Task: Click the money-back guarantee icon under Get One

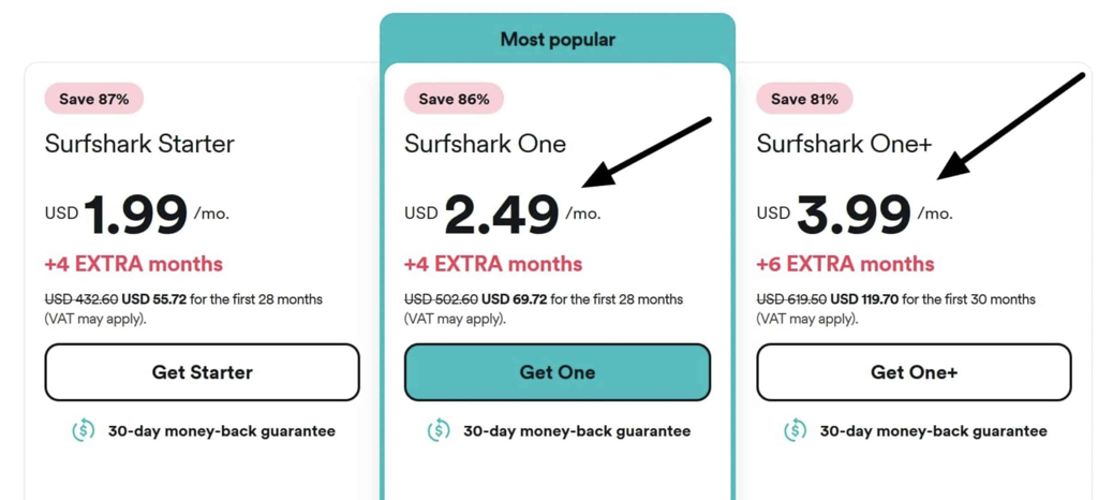Action: click(438, 431)
